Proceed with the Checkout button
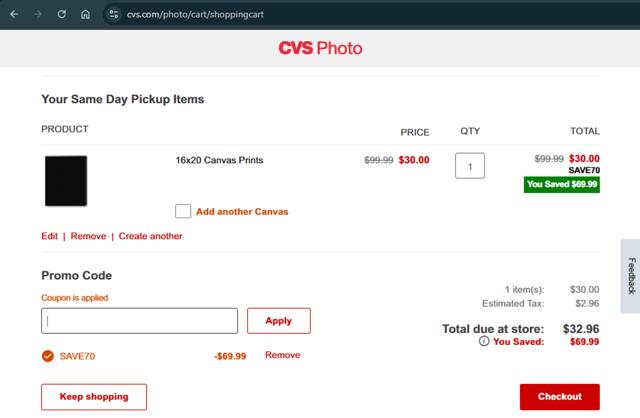 point(559,397)
